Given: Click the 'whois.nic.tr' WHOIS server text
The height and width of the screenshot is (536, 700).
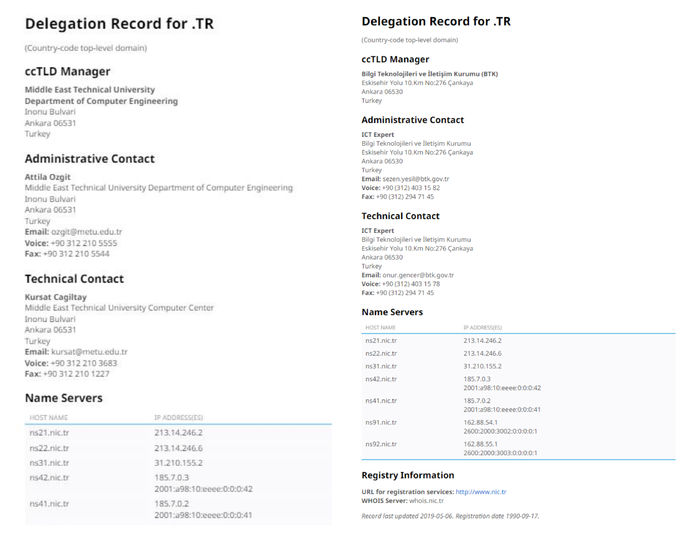Looking at the screenshot, I should (x=426, y=501).
